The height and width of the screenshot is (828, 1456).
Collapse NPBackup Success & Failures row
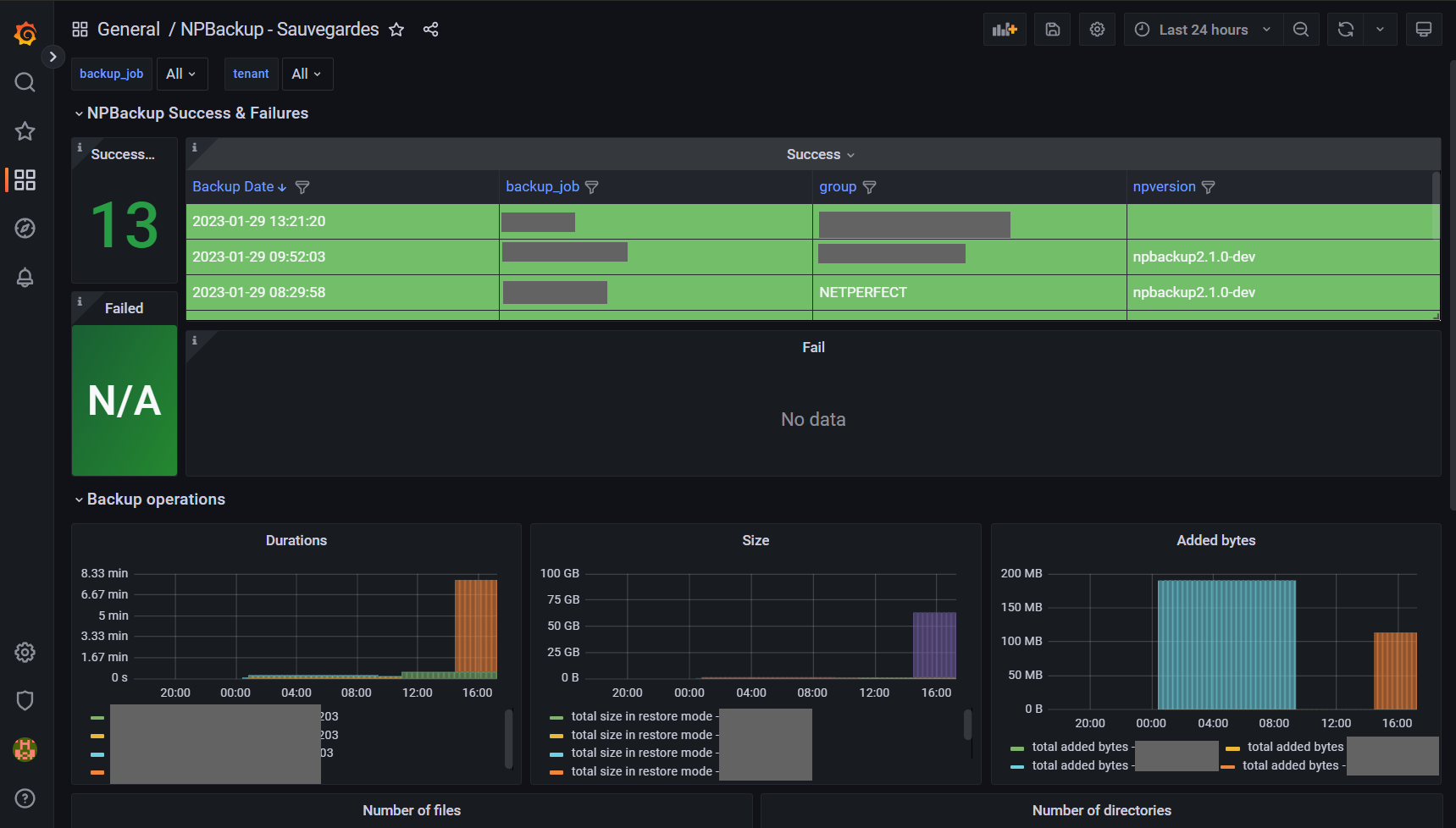pyautogui.click(x=191, y=113)
